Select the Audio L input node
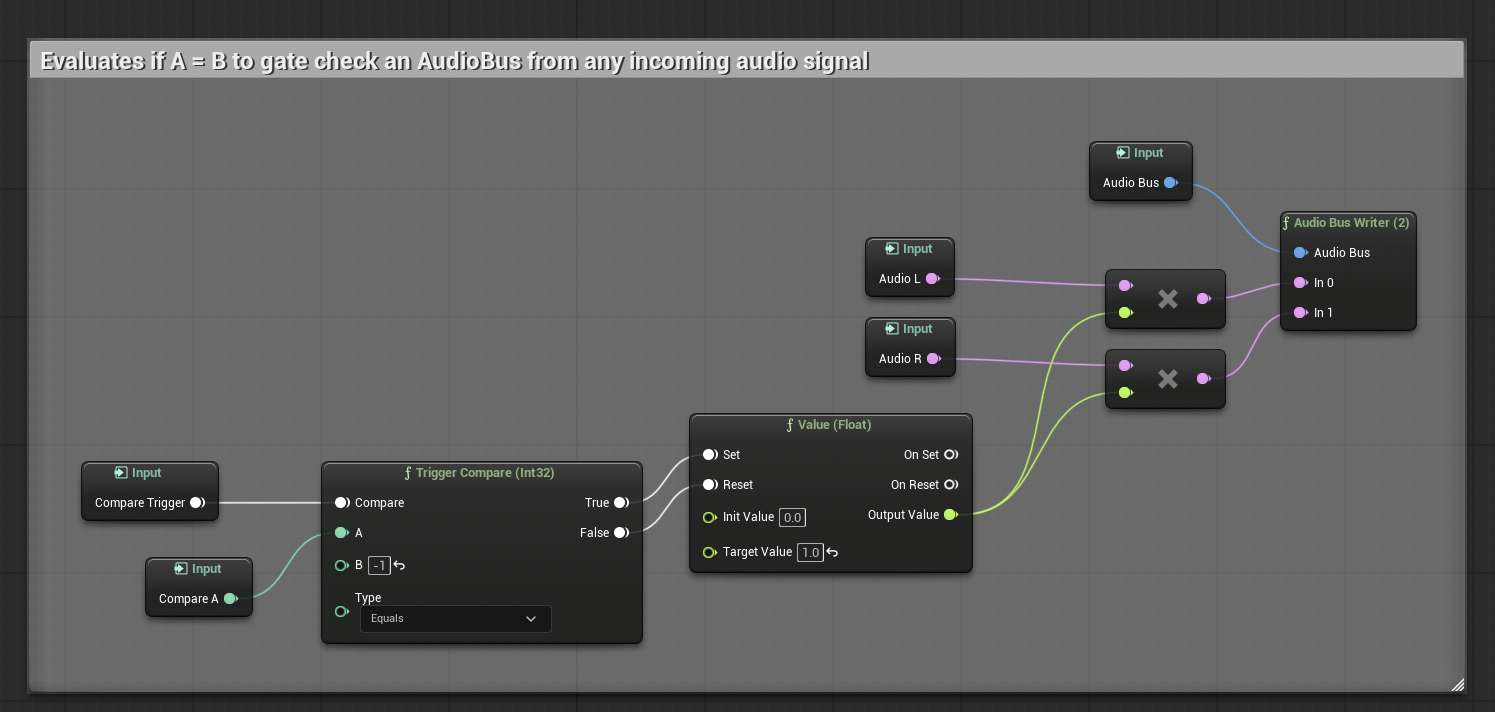Viewport: 1495px width, 712px height. tap(910, 267)
